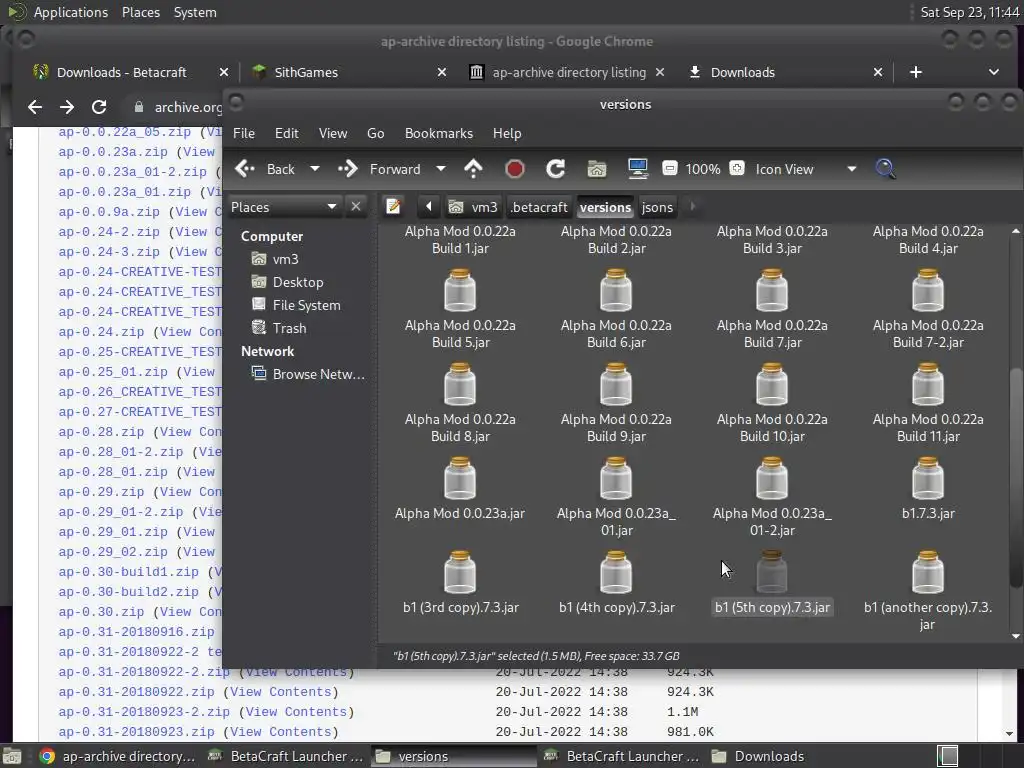The image size is (1024, 768).
Task: Select Alpha Mod 0.0.22a Build 10.jar
Action: 772,402
